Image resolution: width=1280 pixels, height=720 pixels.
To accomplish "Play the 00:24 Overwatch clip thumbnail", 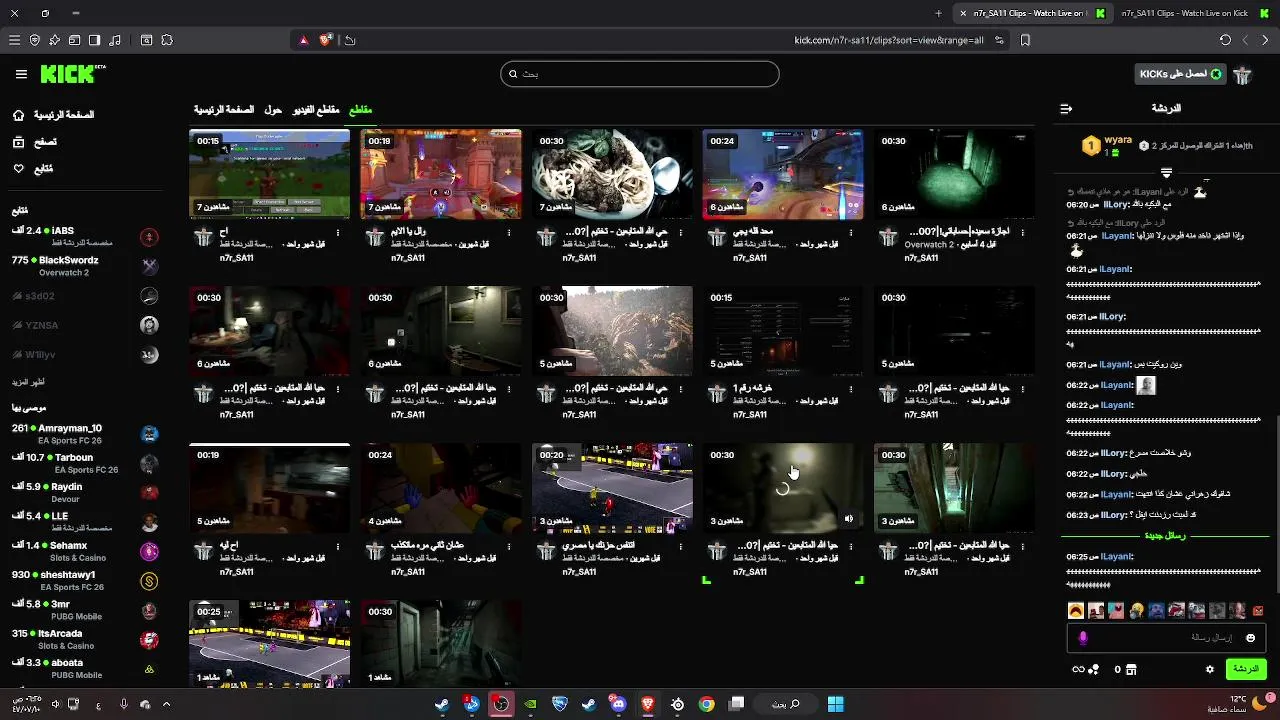I will (783, 174).
